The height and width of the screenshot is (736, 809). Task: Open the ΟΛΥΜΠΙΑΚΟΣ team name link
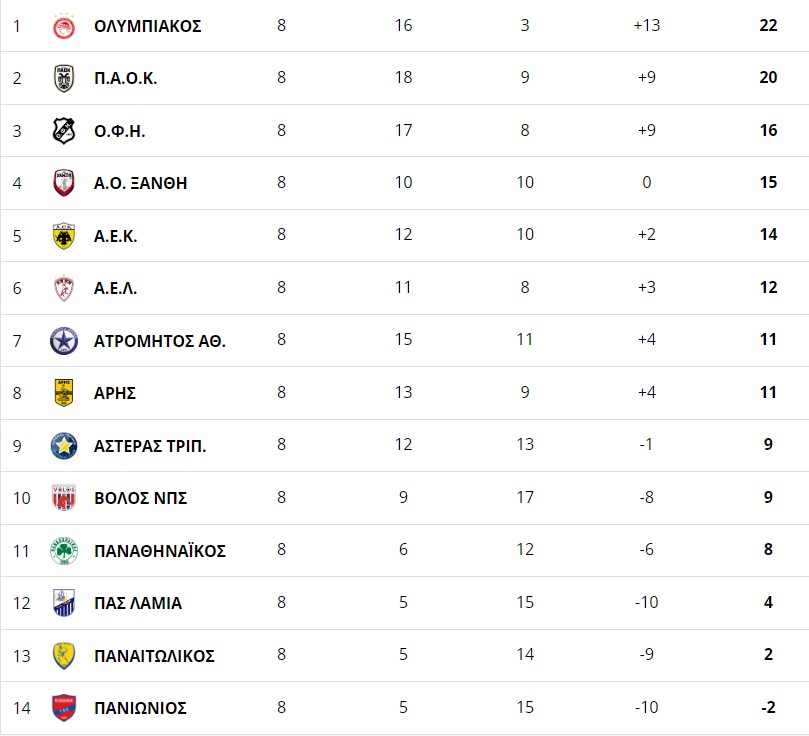[x=148, y=26]
